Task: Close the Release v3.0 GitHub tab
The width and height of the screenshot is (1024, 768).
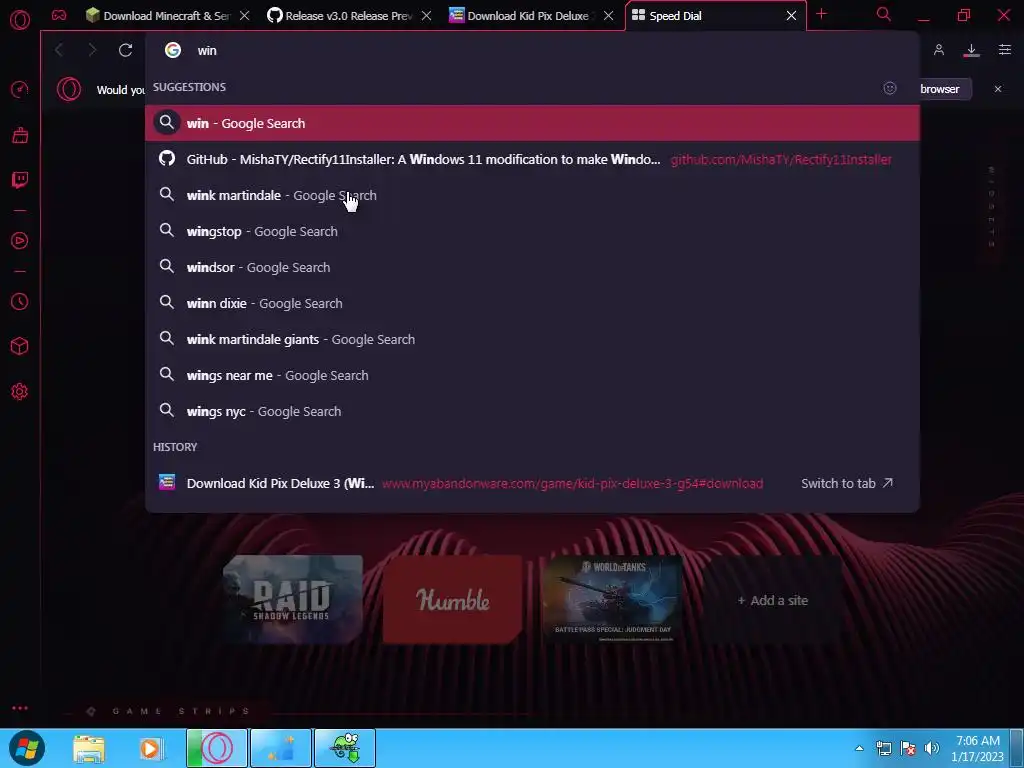Action: (x=426, y=16)
